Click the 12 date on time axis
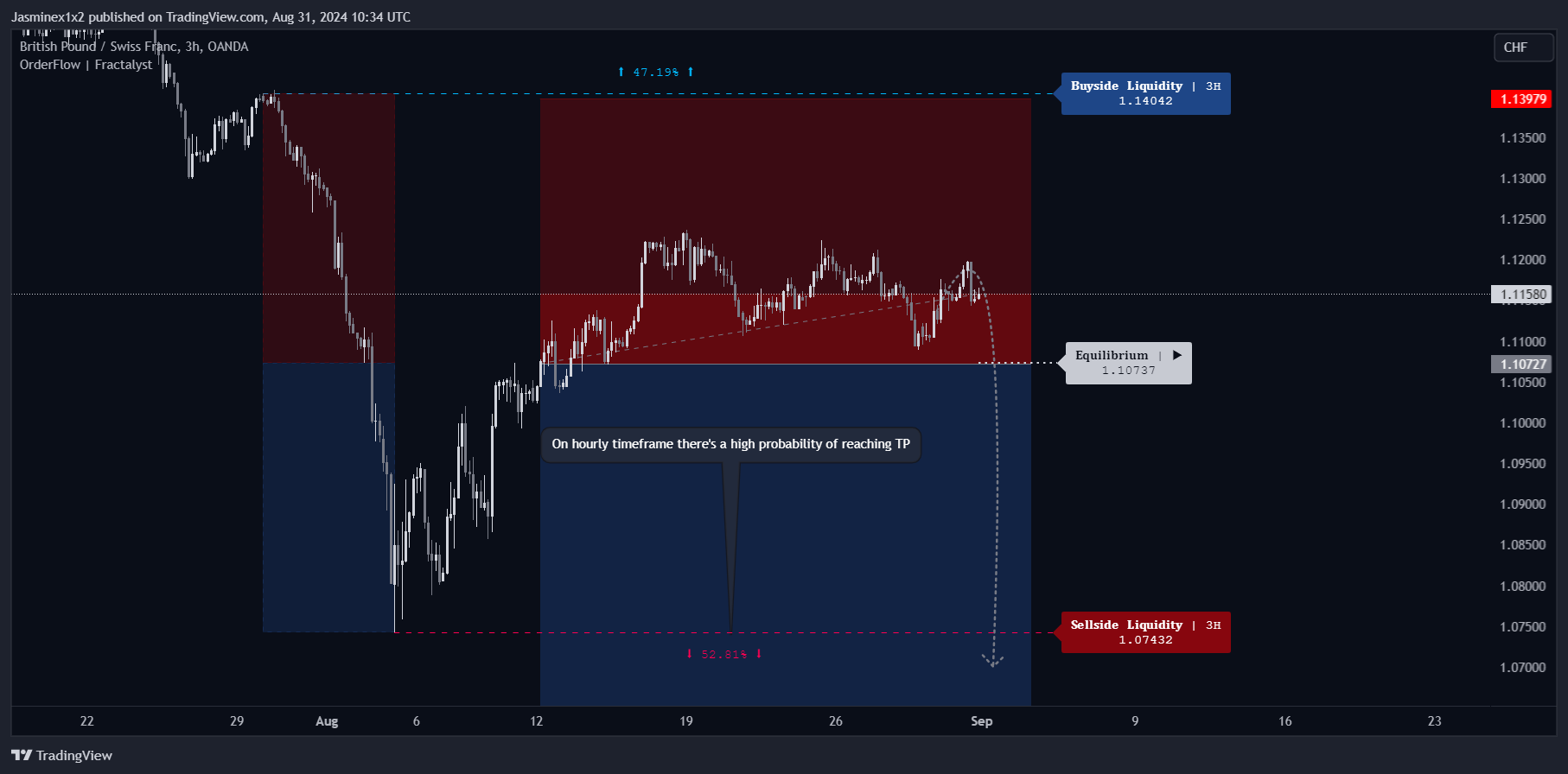This screenshot has width=1568, height=774. [x=537, y=721]
